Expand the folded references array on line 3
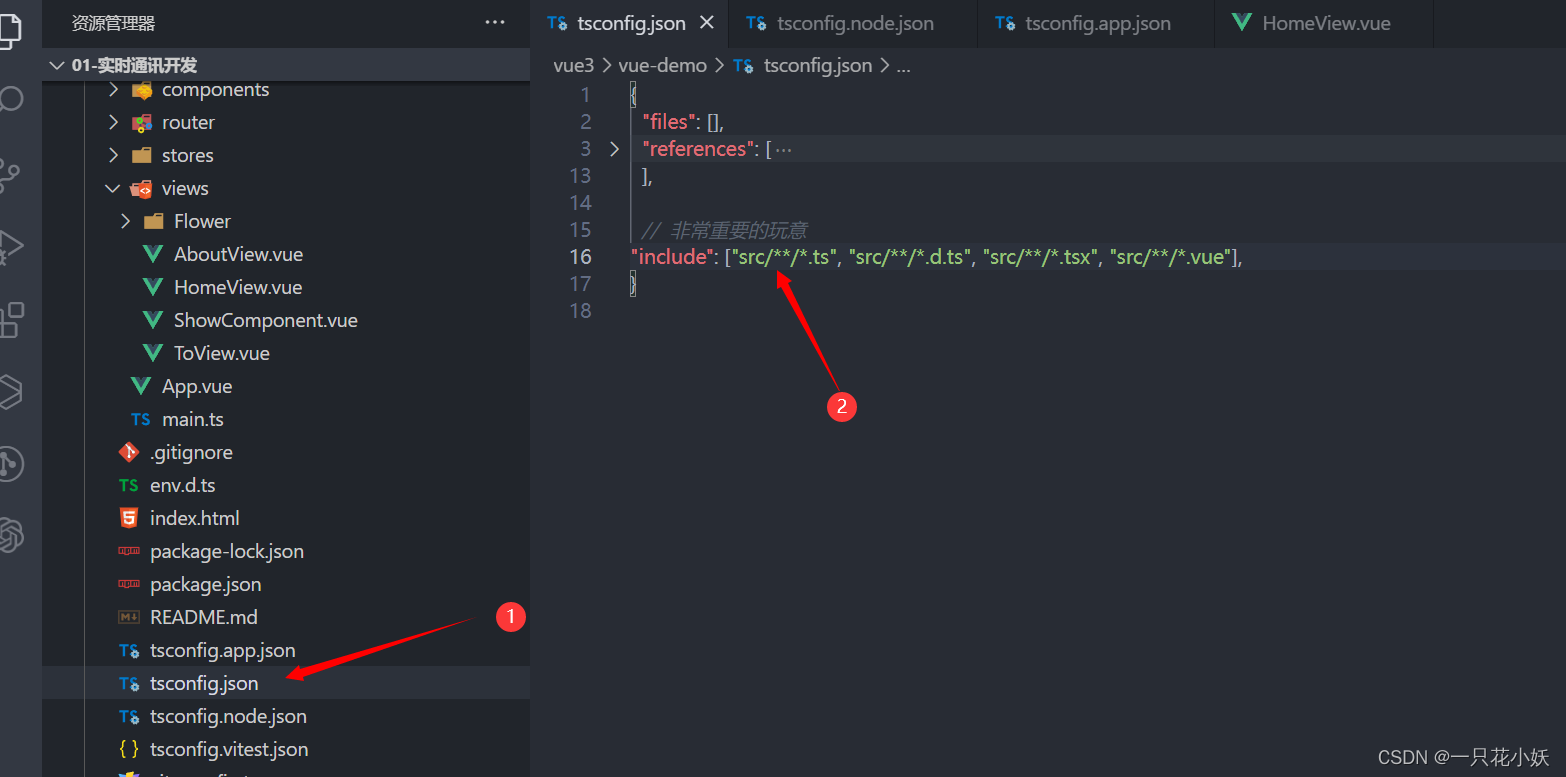This screenshot has width=1566, height=777. [614, 148]
